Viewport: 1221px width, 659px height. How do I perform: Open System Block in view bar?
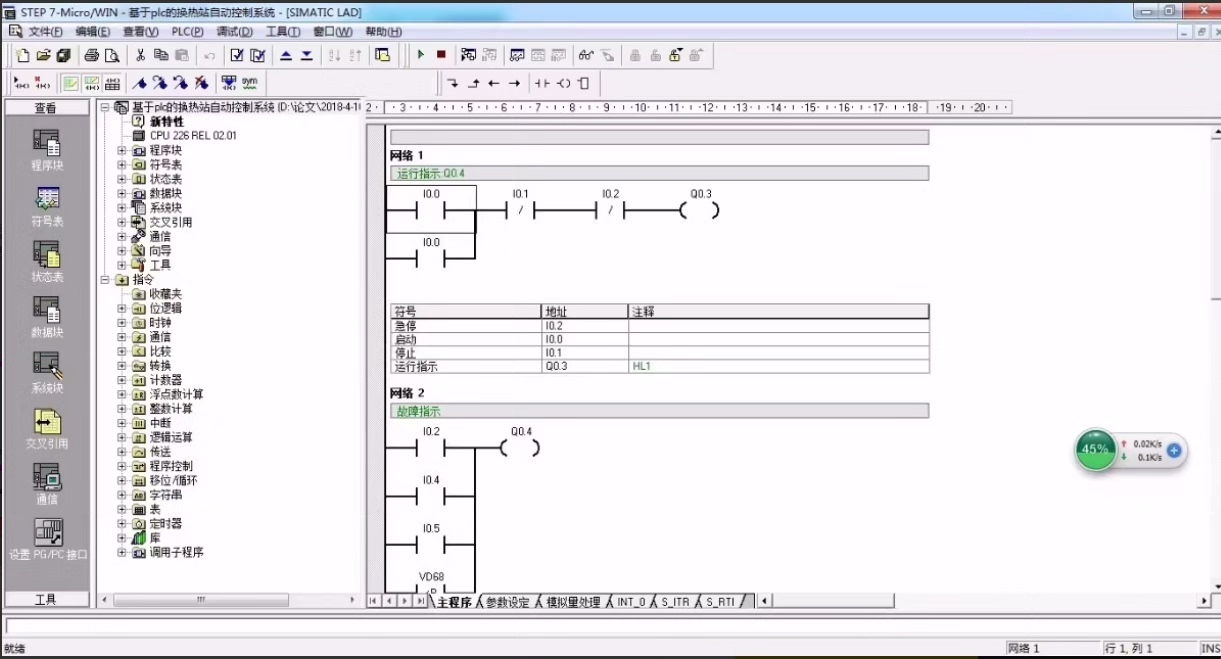click(46, 374)
